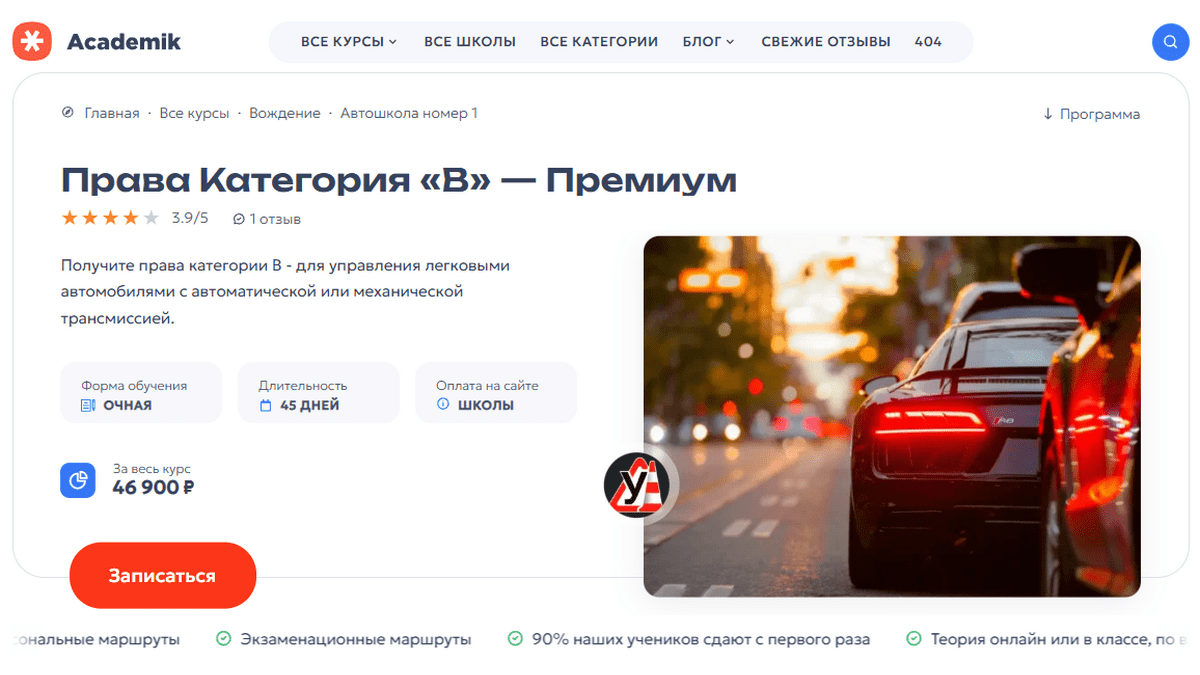
Task: Open the СВЕЖИЕ ОТЗЫВЫ menu item
Action: [826, 42]
